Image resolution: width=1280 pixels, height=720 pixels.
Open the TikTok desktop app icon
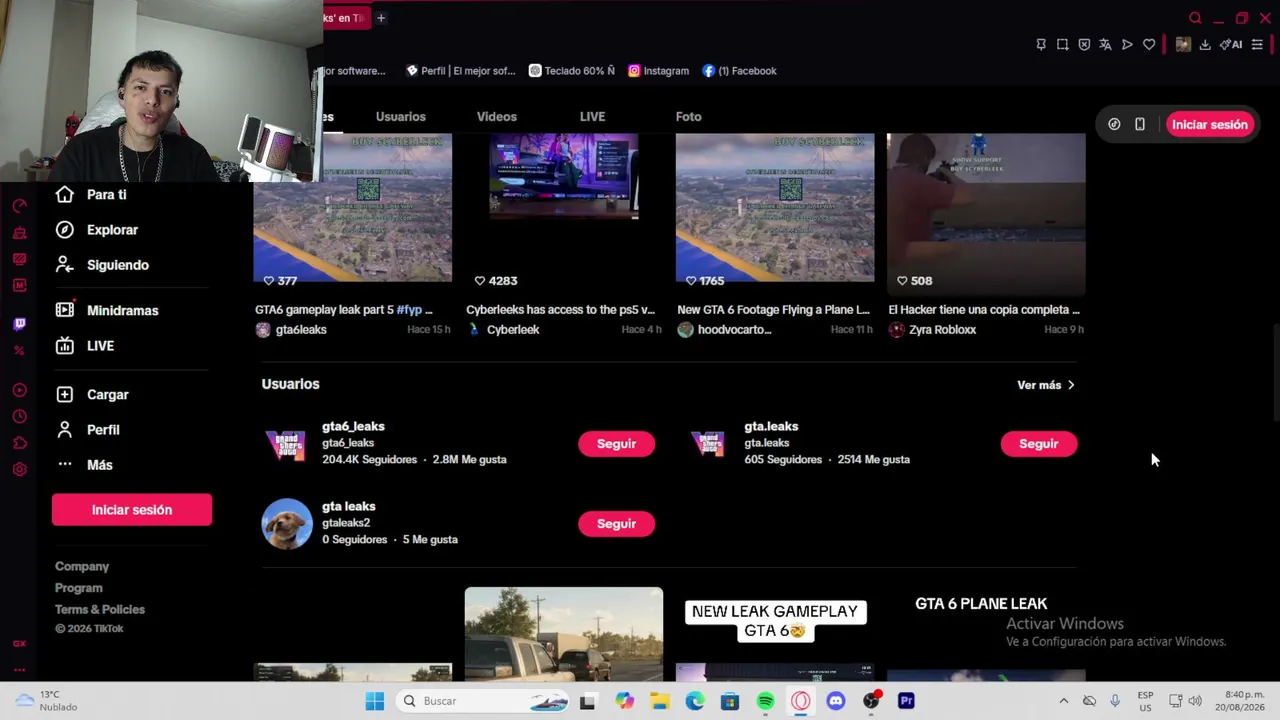tap(1114, 125)
